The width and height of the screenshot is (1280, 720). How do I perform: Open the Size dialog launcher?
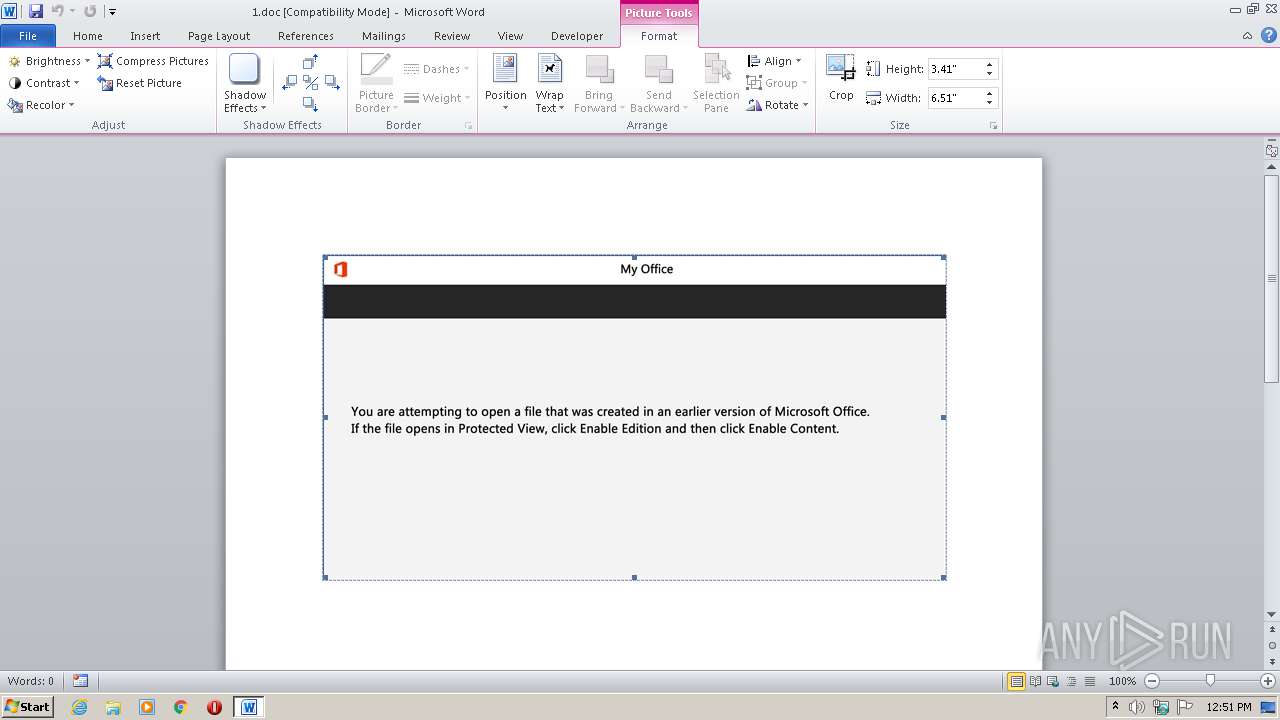coord(993,126)
